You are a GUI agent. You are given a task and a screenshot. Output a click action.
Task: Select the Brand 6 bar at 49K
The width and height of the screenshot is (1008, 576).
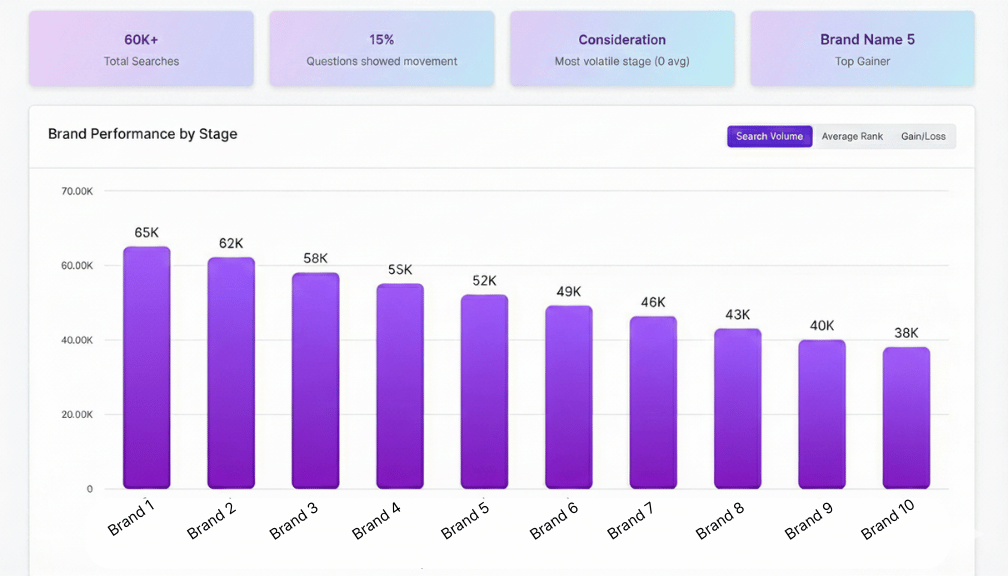tap(569, 397)
